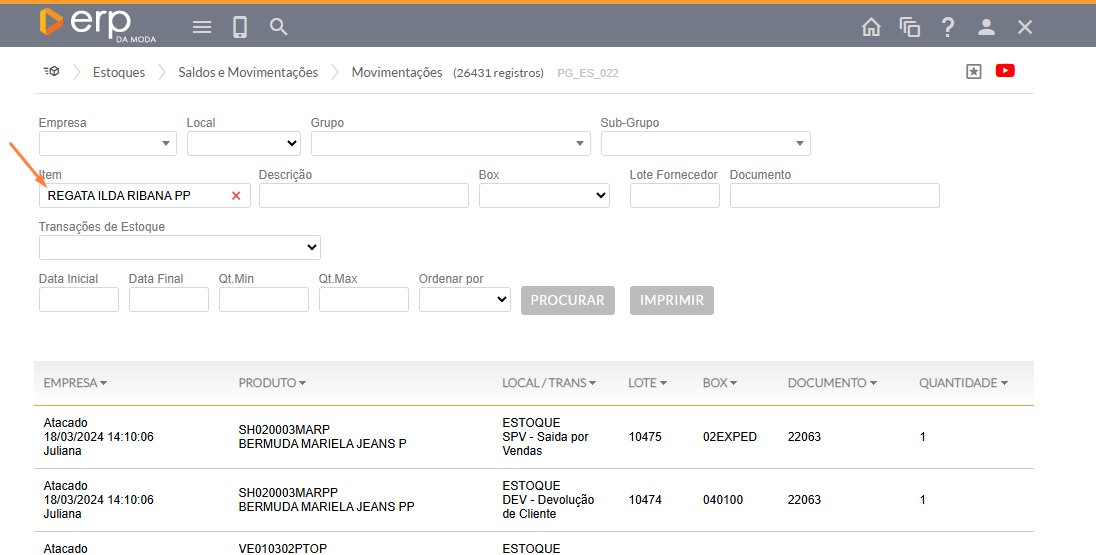Open the user profile icon
This screenshot has width=1096, height=555.
[986, 27]
